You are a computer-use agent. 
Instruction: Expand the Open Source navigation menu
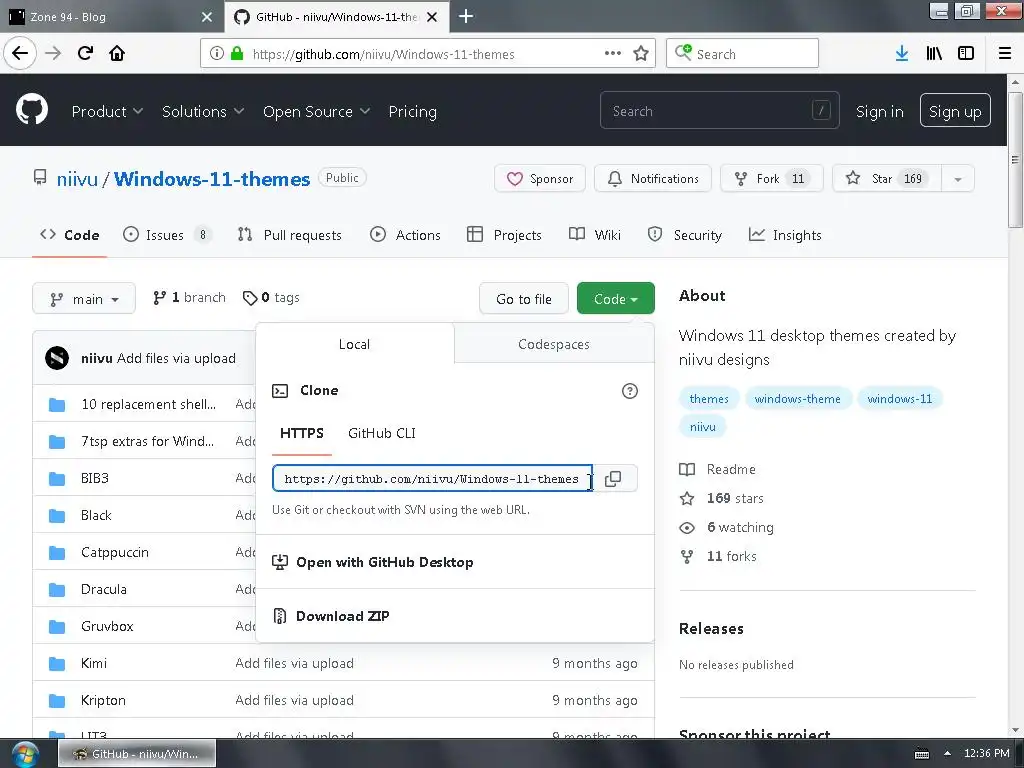pos(317,112)
